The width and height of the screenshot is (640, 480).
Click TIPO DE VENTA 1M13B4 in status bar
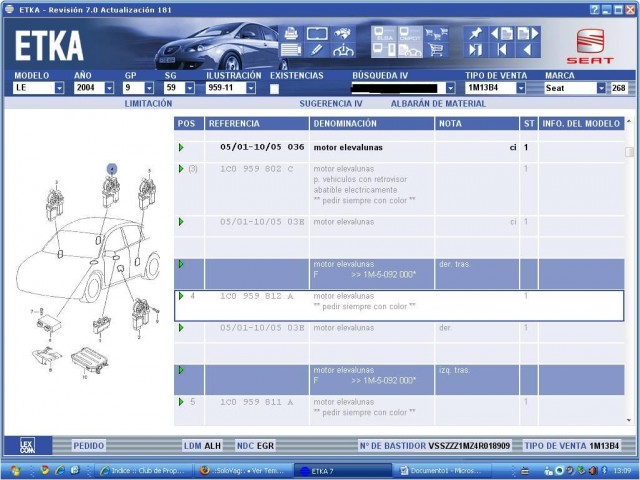[571, 446]
